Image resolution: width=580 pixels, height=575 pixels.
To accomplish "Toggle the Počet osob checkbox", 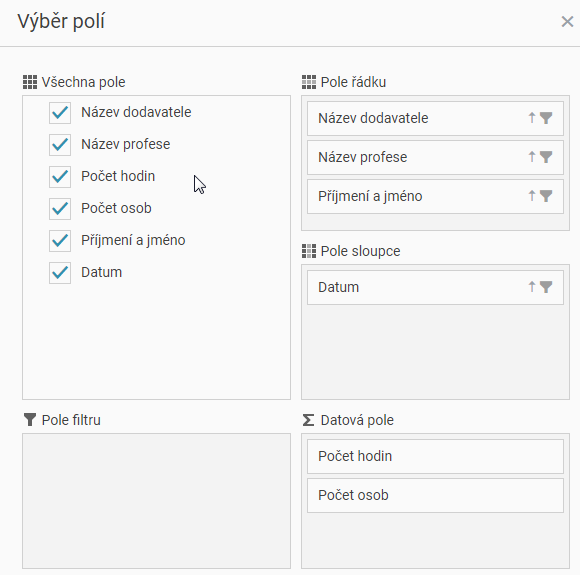I will (60, 209).
